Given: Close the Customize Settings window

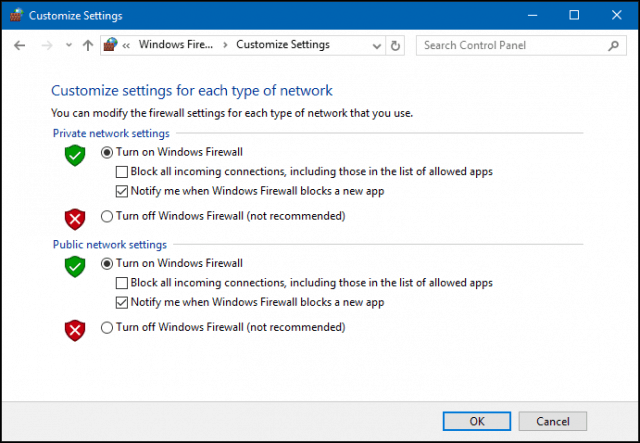Looking at the screenshot, I should point(617,15).
